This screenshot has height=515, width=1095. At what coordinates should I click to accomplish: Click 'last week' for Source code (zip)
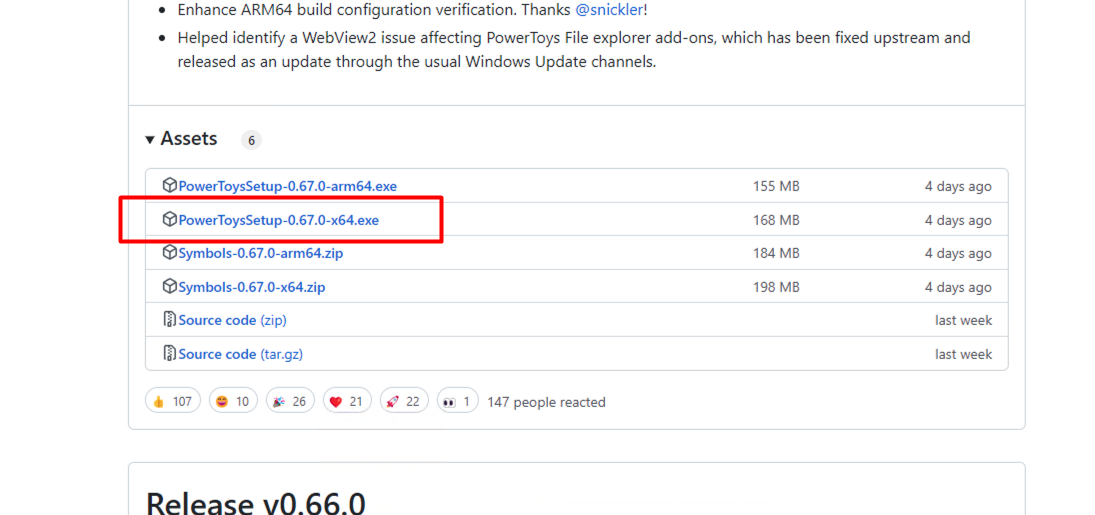pos(964,320)
